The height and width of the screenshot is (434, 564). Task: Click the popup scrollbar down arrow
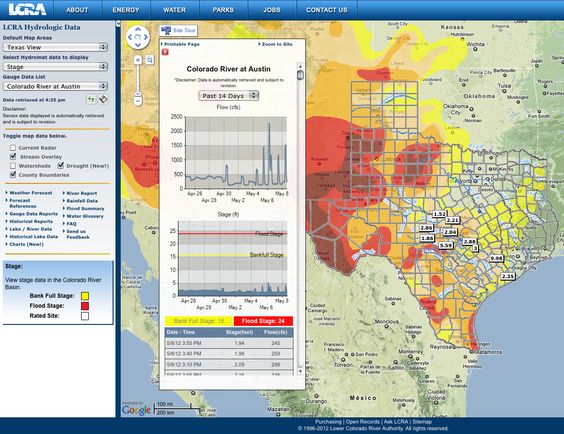(300, 371)
